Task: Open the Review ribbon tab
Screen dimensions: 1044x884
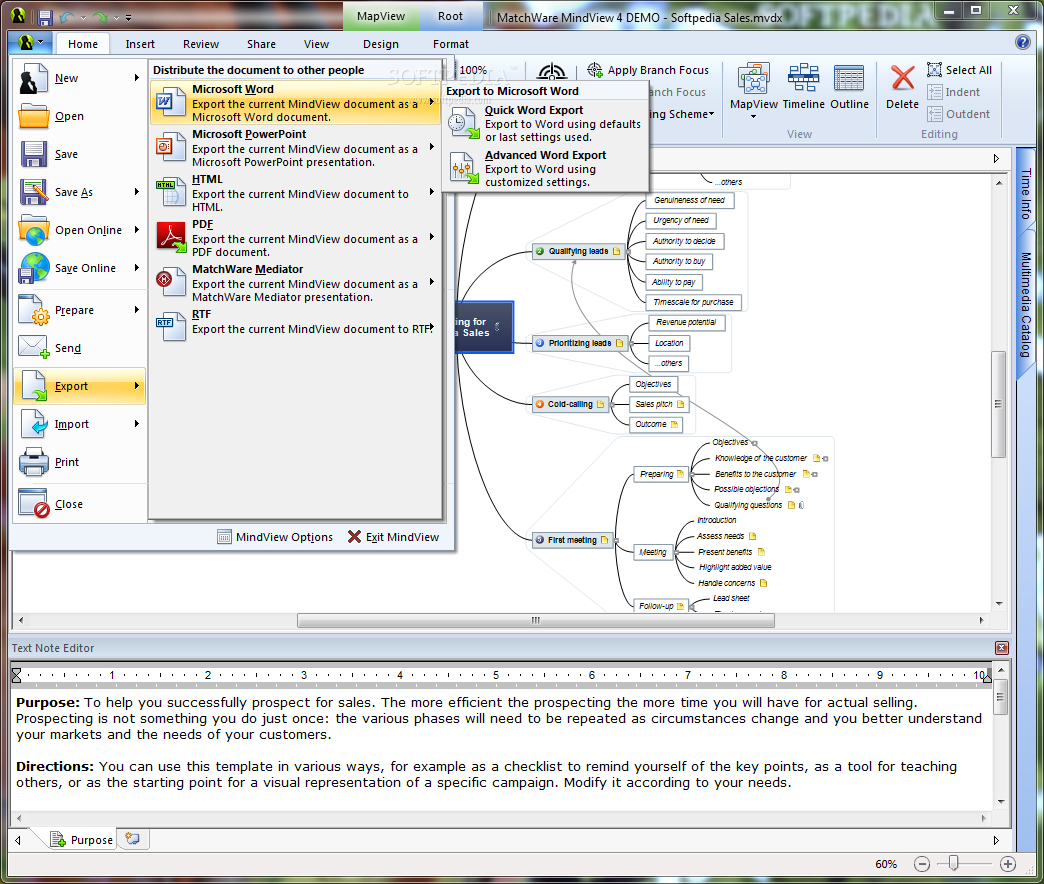Action: (x=200, y=44)
